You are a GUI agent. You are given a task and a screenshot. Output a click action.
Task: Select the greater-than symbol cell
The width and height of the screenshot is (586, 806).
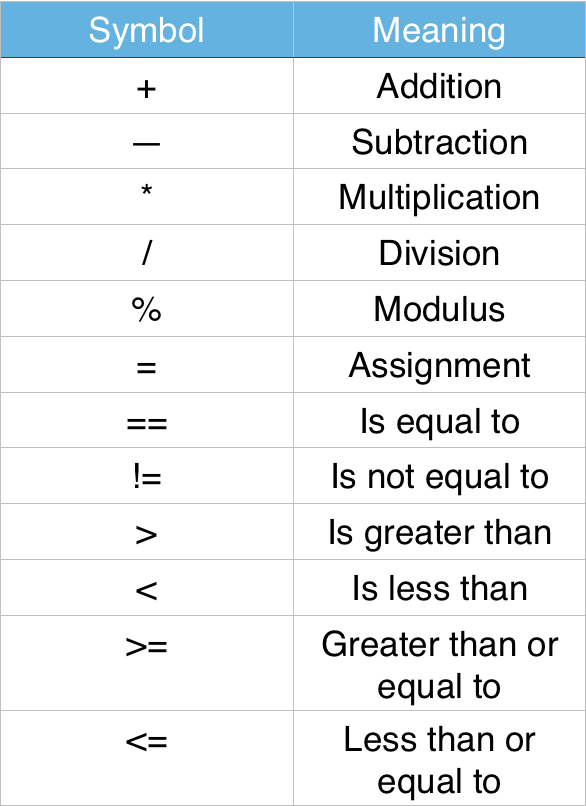(146, 532)
